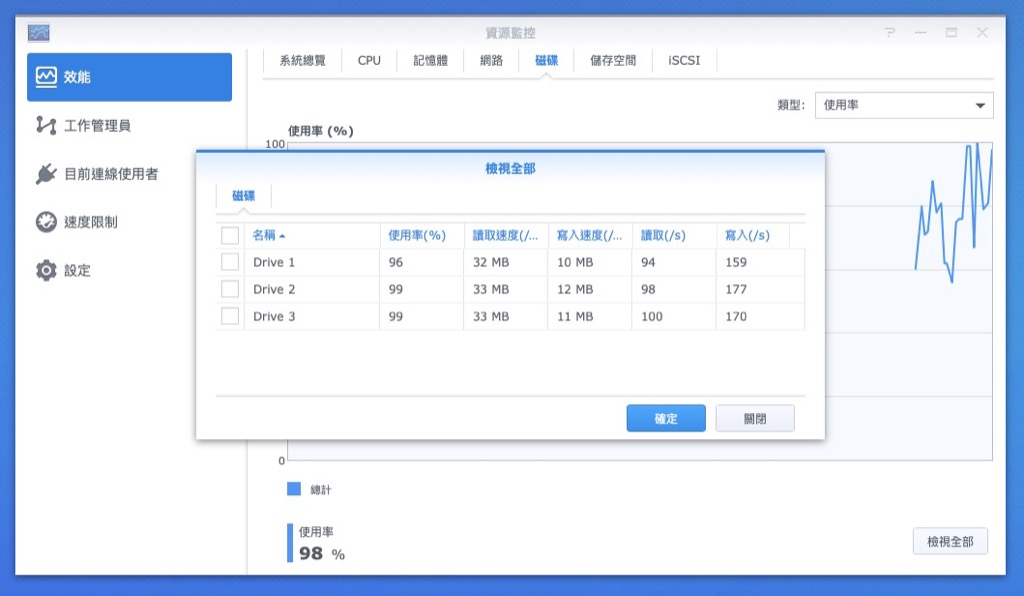
Task: Click Drive 3 write speed 11 MB
Action: (x=575, y=317)
